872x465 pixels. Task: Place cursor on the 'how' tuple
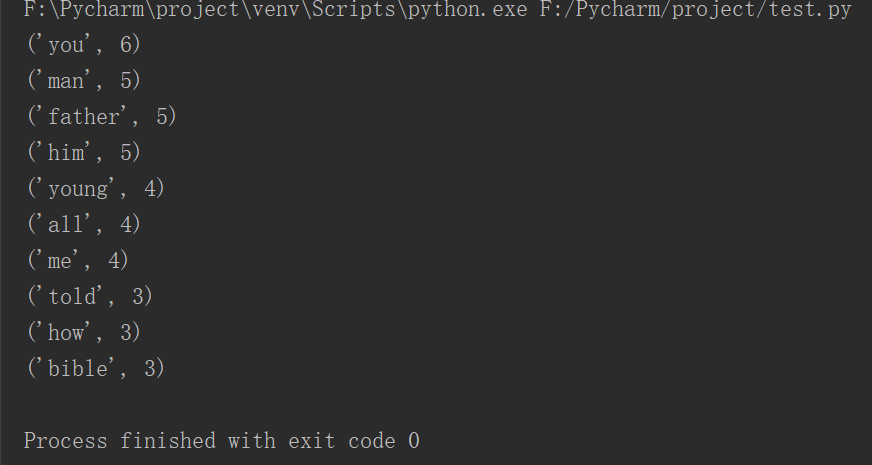pyautogui.click(x=84, y=332)
